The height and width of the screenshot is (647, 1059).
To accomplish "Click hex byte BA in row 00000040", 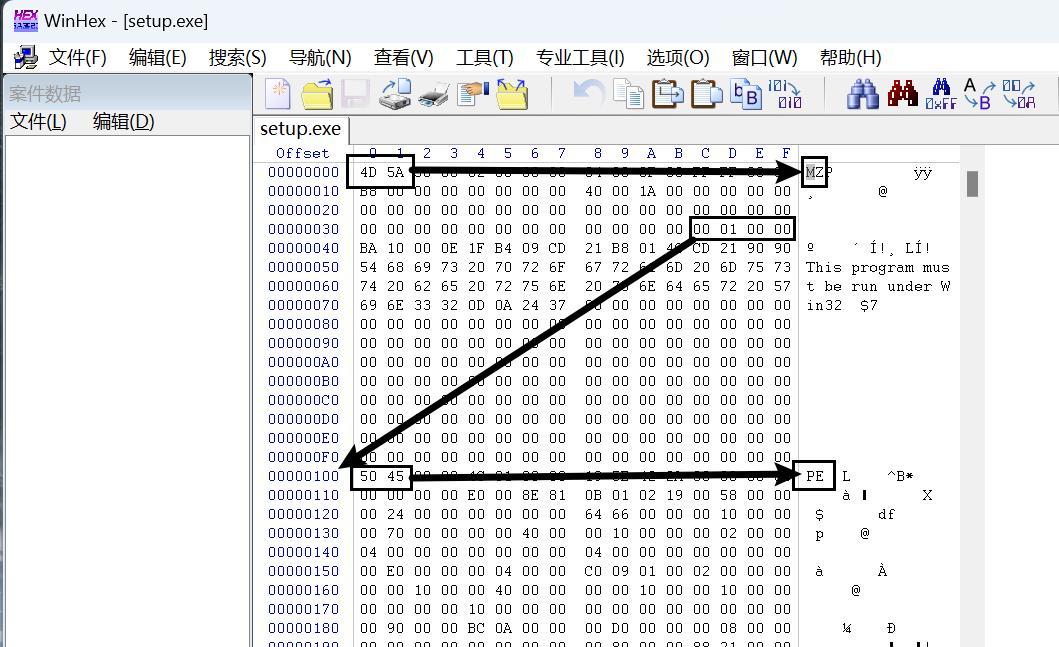I will tap(368, 249).
